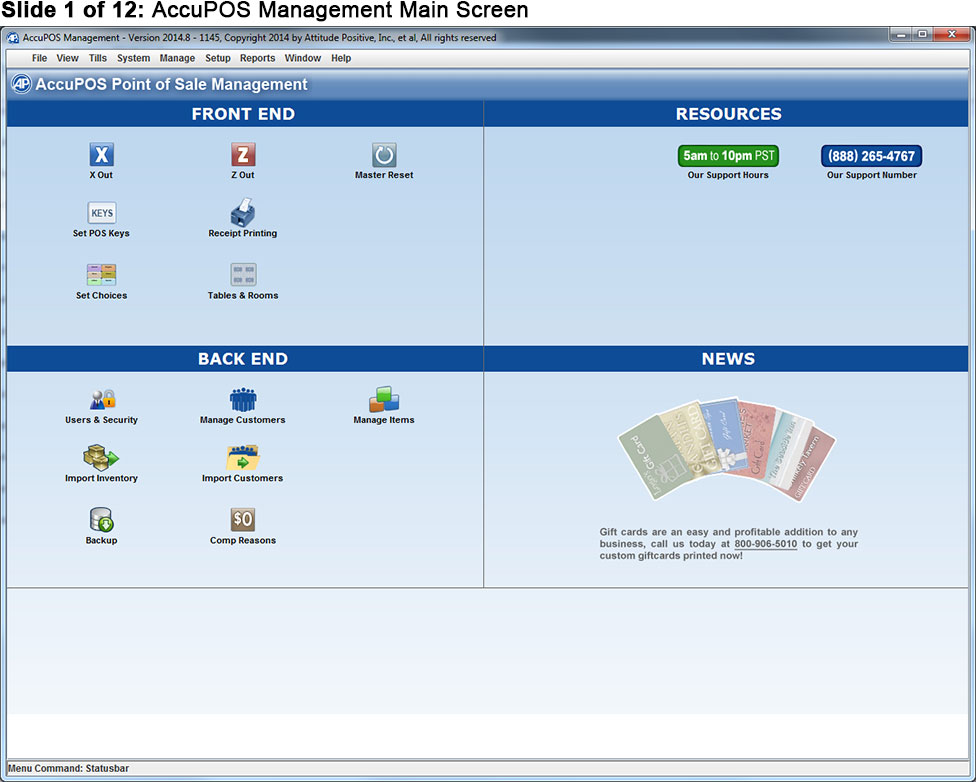976x782 pixels.
Task: Click the Backup database icon
Action: (101, 520)
